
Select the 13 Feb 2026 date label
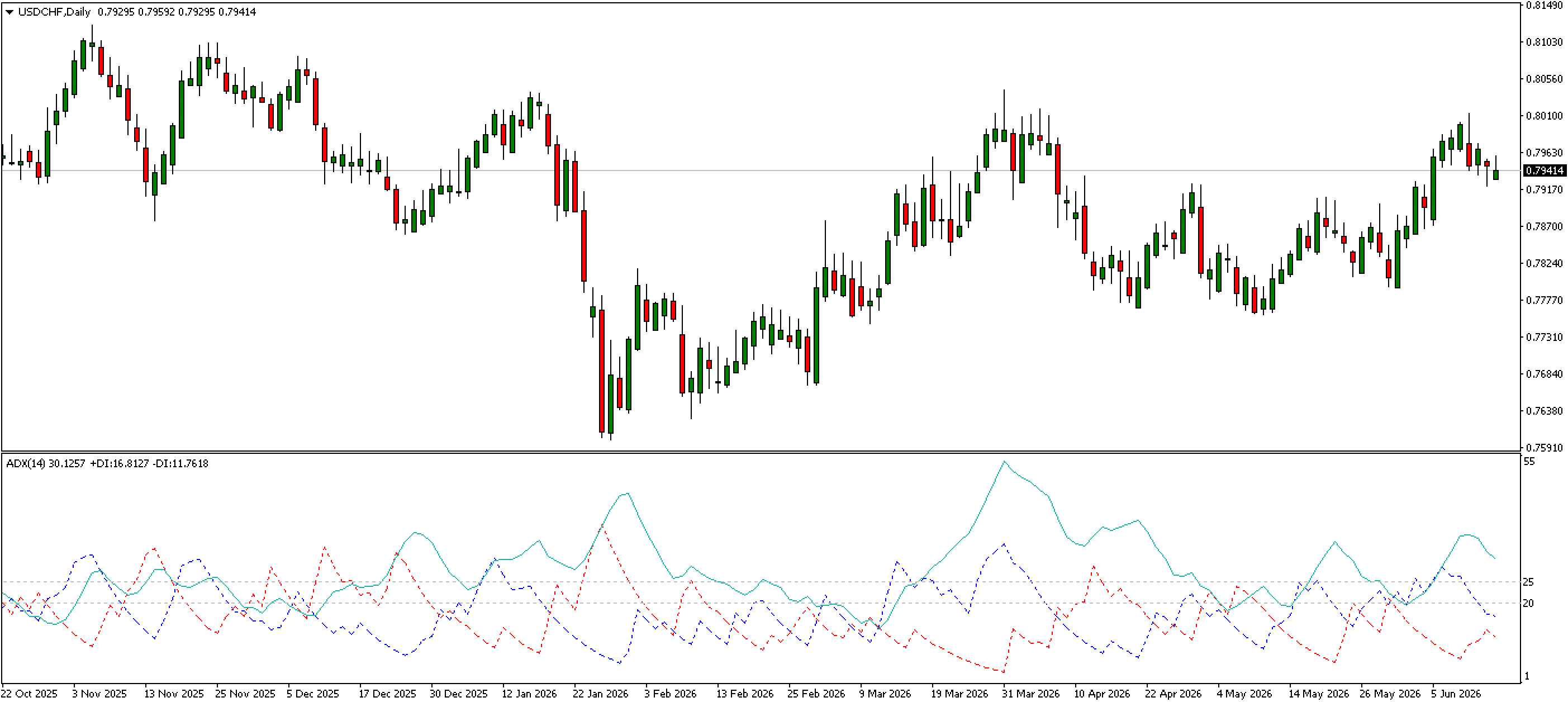(x=744, y=694)
